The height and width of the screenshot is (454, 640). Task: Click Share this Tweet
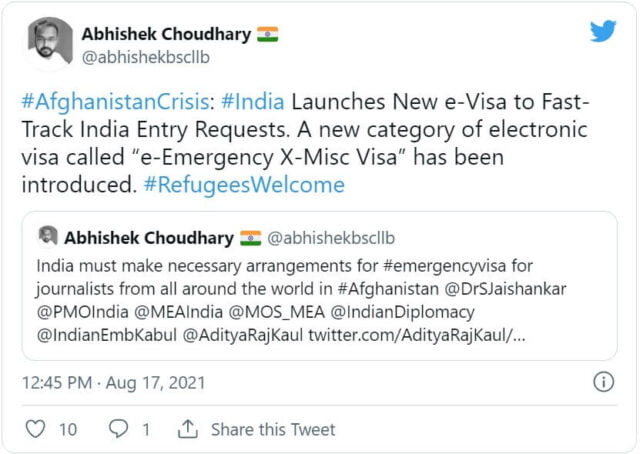click(272, 429)
